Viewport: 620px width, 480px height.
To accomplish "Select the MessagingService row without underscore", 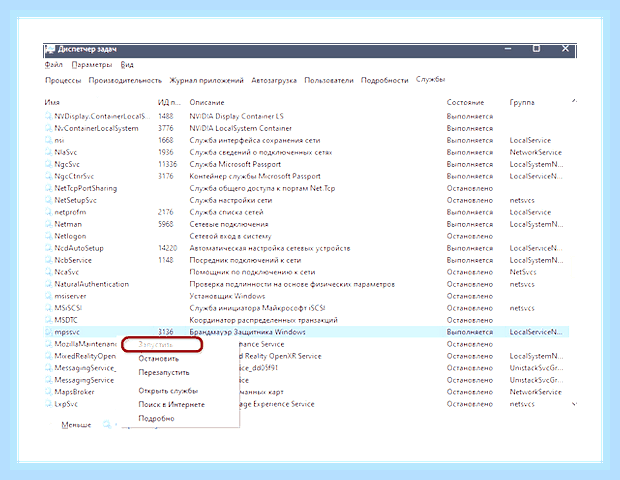I will point(84,380).
